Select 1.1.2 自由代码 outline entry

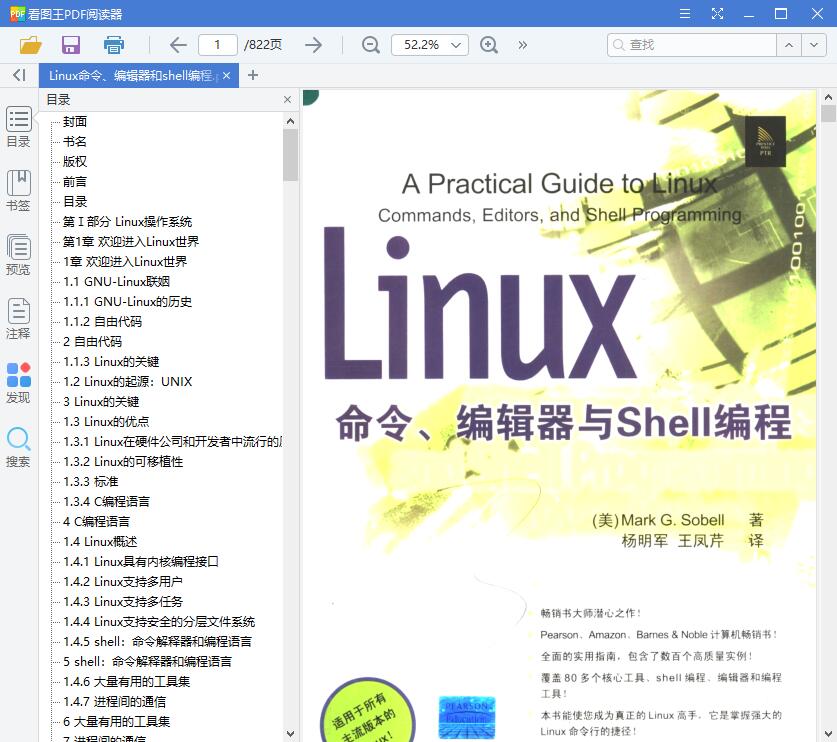(x=102, y=322)
